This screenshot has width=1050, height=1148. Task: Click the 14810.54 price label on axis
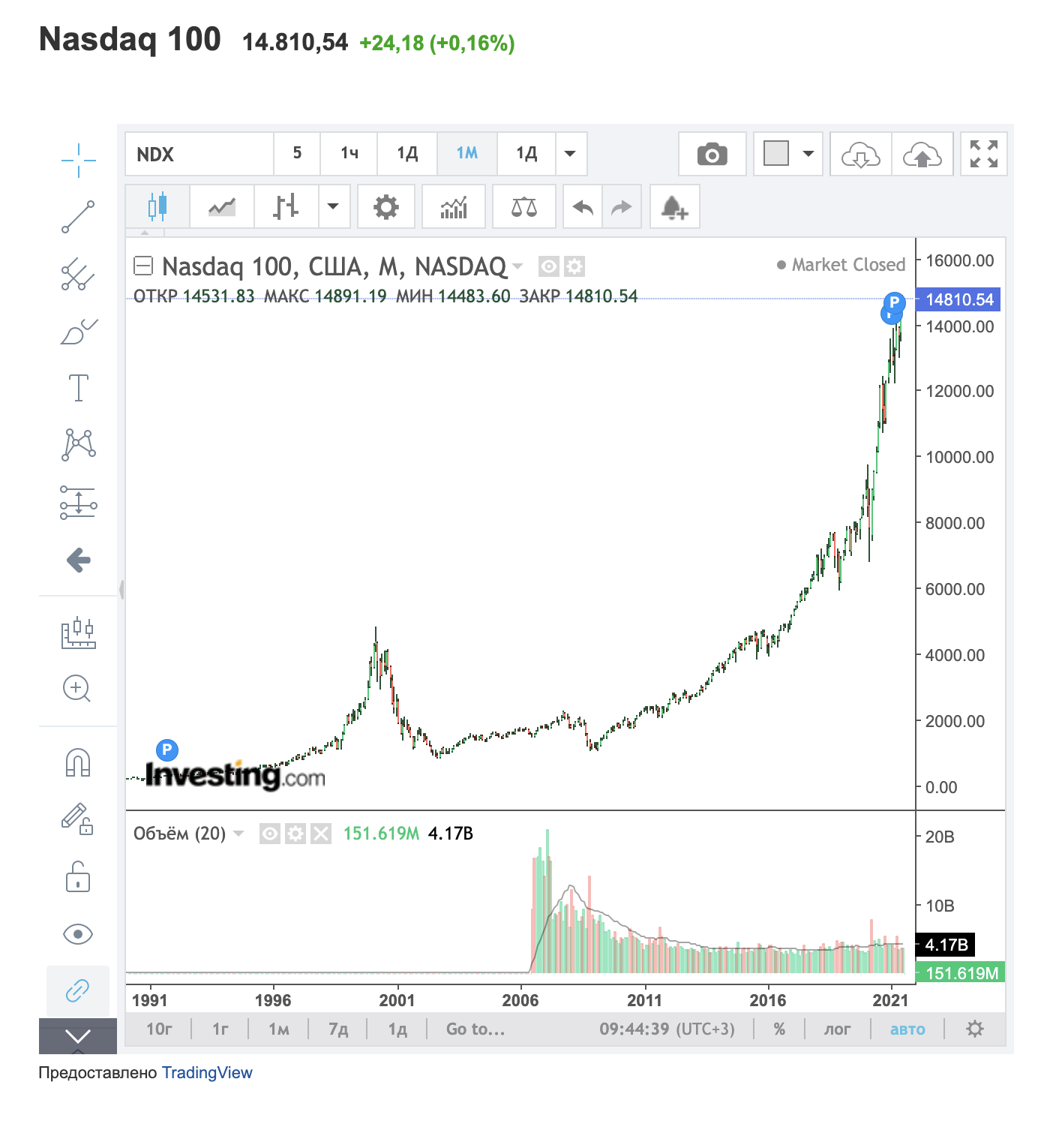[x=959, y=299]
